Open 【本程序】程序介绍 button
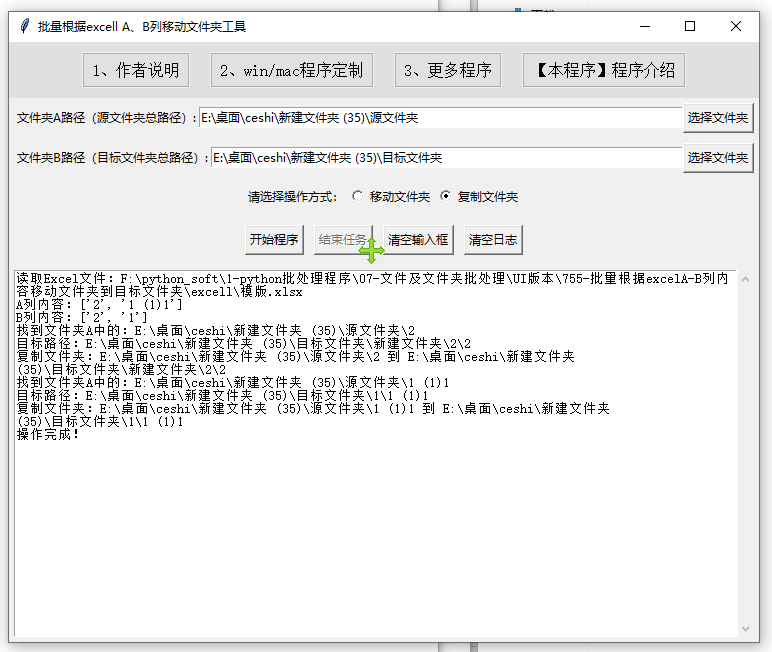Screen dimensions: 772x652 pyautogui.click(x=604, y=70)
